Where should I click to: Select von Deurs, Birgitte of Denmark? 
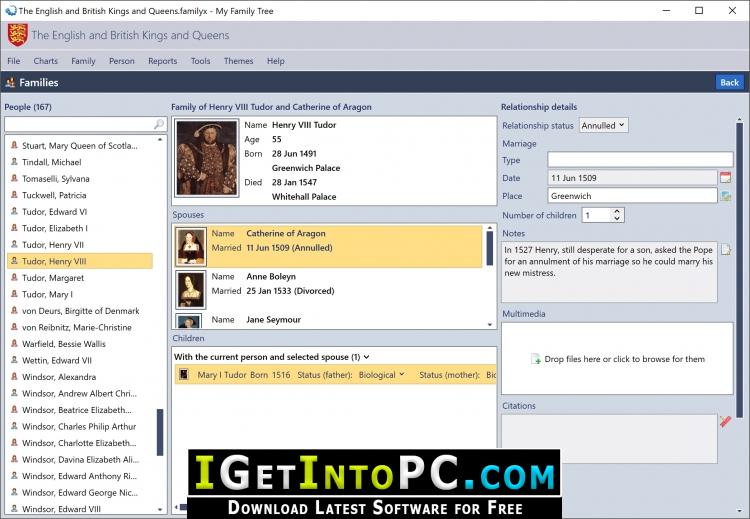click(x=79, y=311)
